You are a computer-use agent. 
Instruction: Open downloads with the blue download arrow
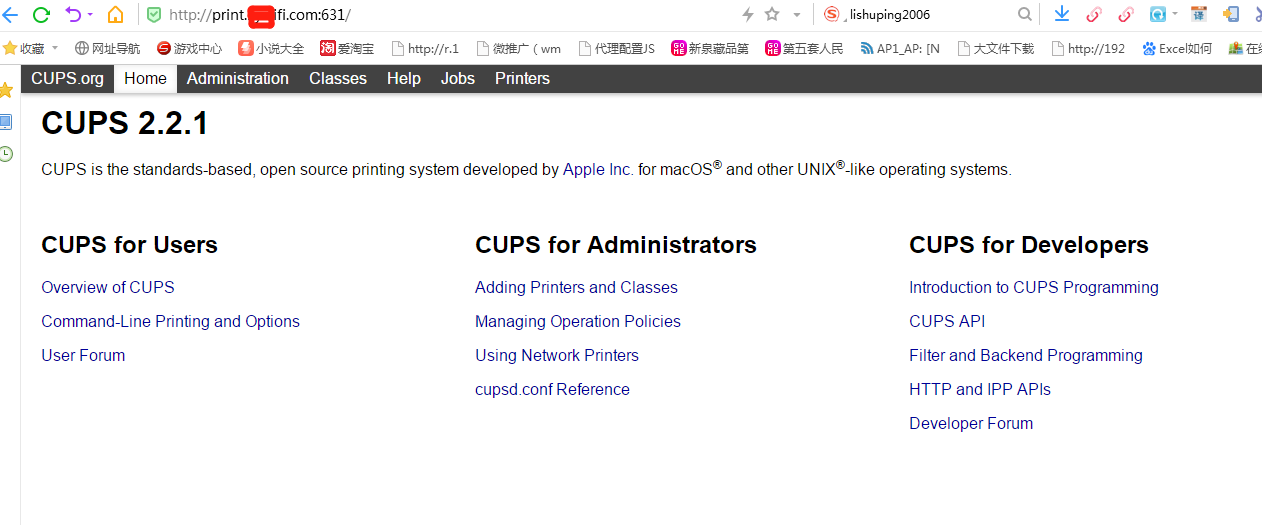click(x=1062, y=14)
